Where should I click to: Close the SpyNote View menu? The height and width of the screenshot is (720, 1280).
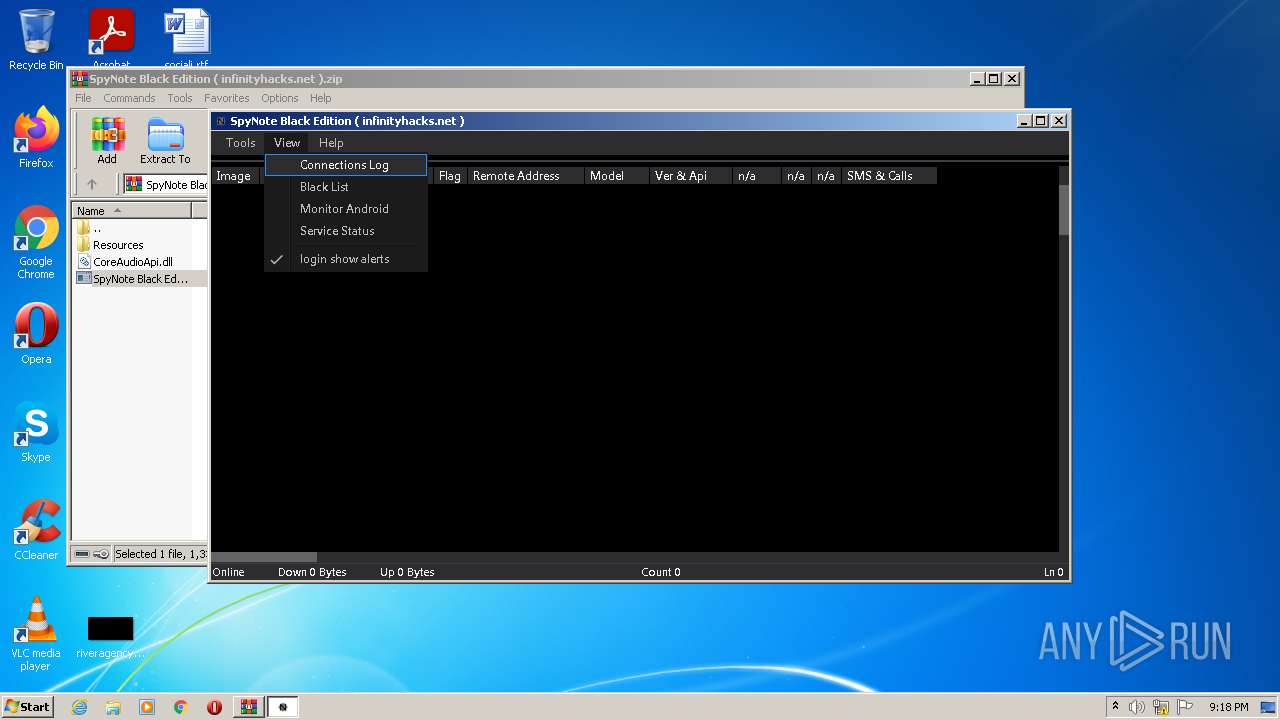point(287,143)
